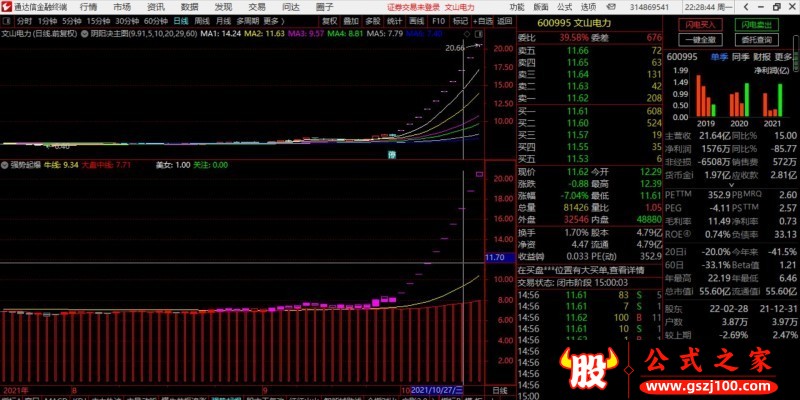Click the 卖一 price 11.62 row
Image resolution: width=800 pixels, height=400 pixels.
click(590, 98)
